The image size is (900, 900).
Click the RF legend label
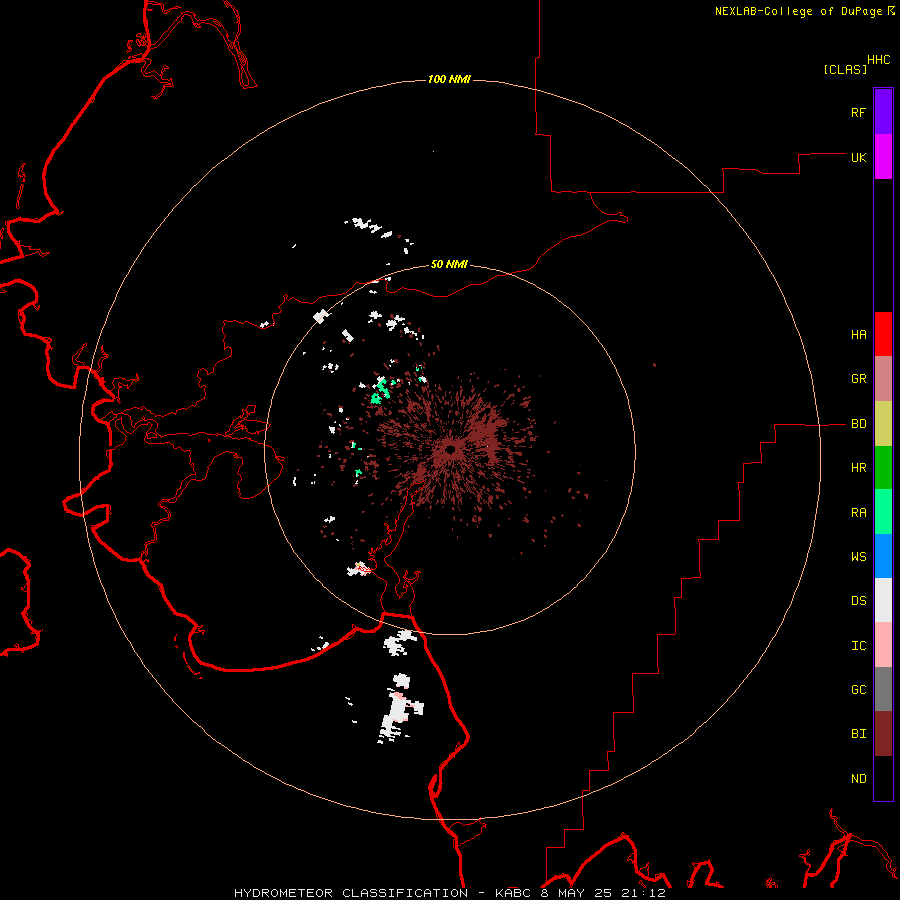tap(858, 112)
